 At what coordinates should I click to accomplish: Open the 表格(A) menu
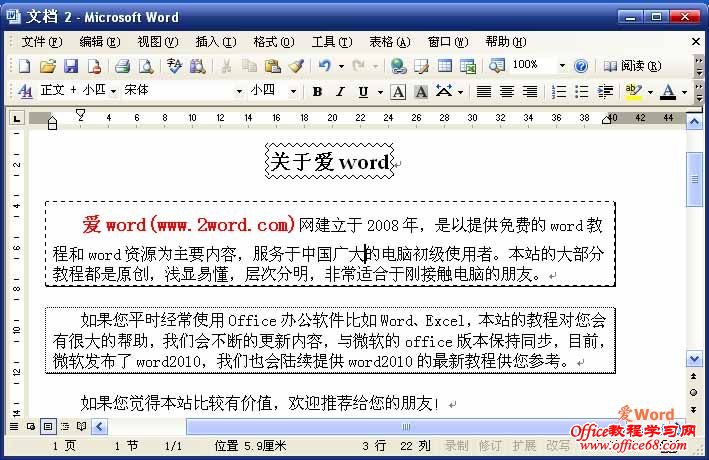click(389, 42)
